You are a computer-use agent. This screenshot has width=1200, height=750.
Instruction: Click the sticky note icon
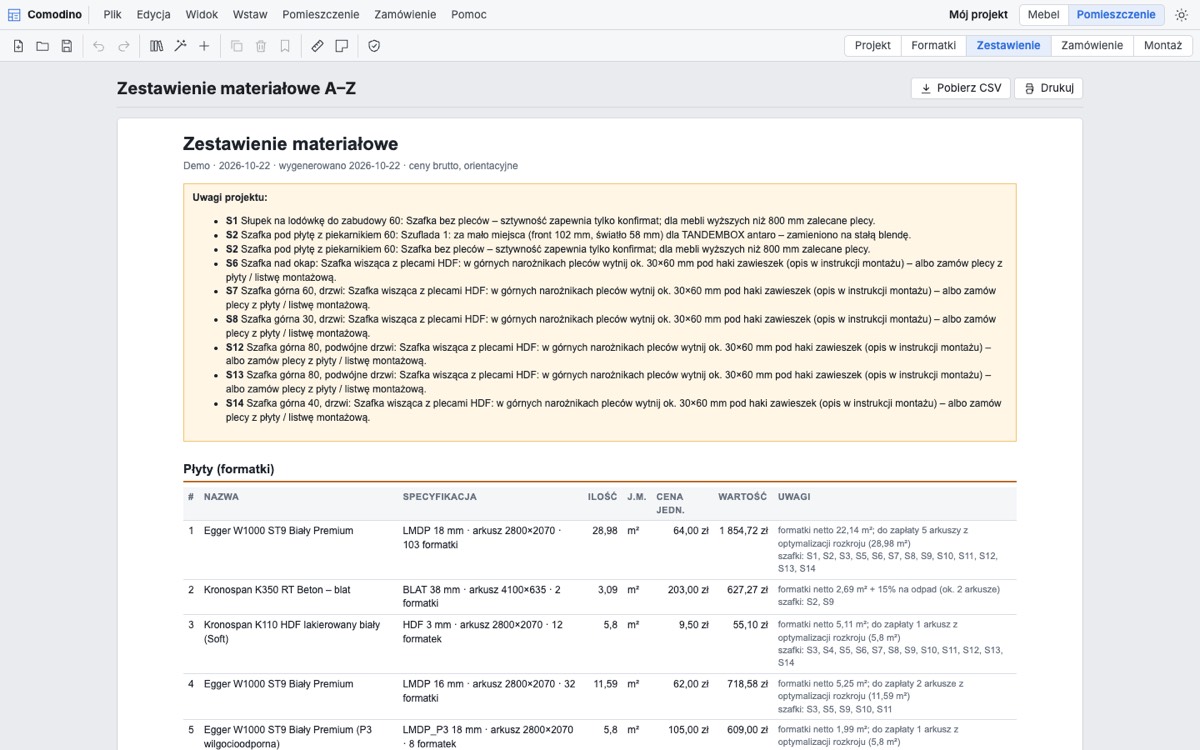[x=341, y=46]
